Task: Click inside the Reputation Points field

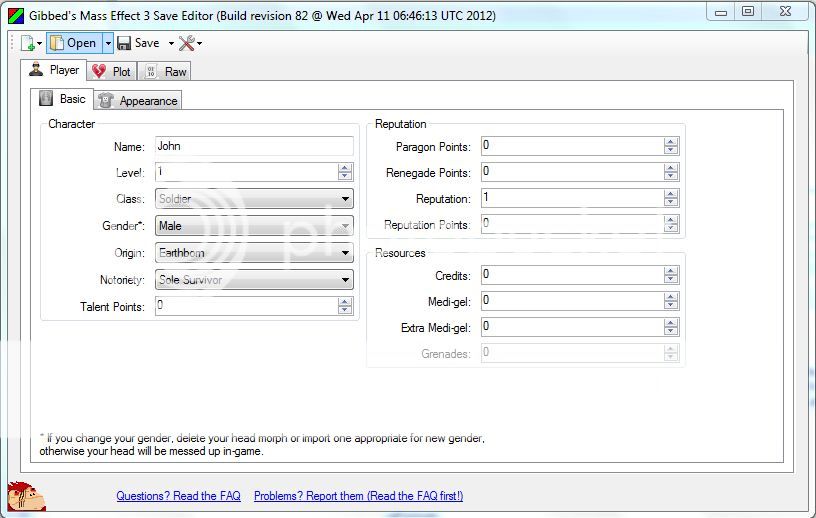Action: [x=572, y=224]
